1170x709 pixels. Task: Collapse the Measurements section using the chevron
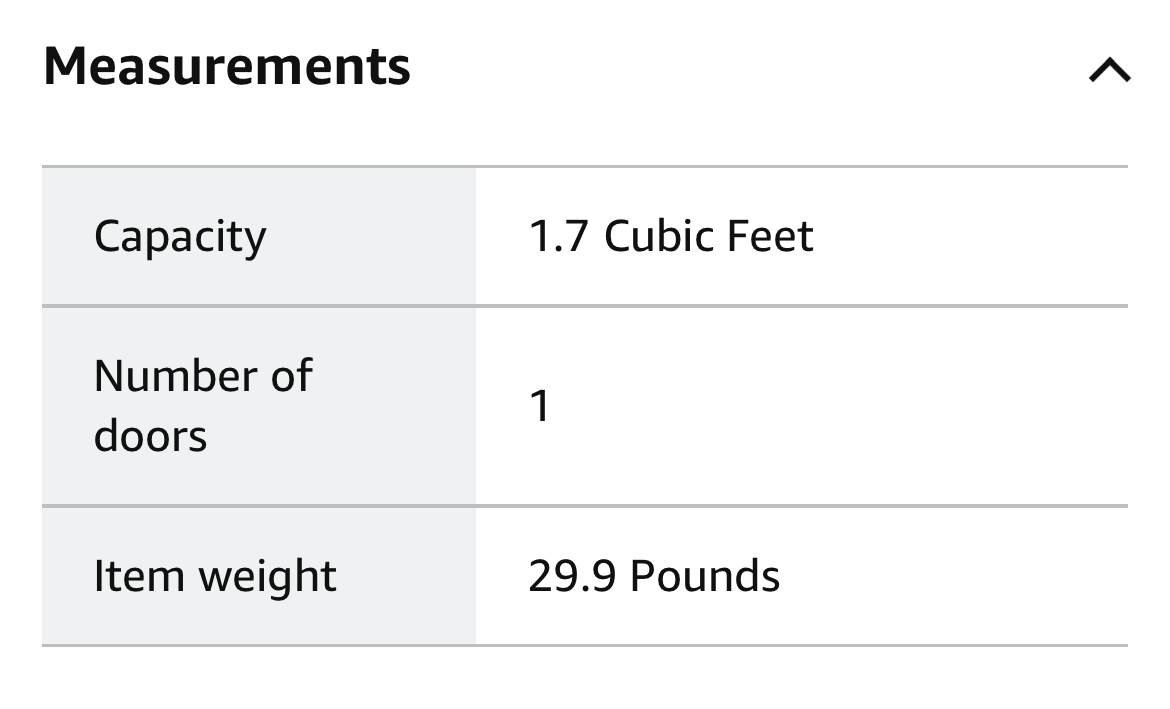(x=1109, y=70)
